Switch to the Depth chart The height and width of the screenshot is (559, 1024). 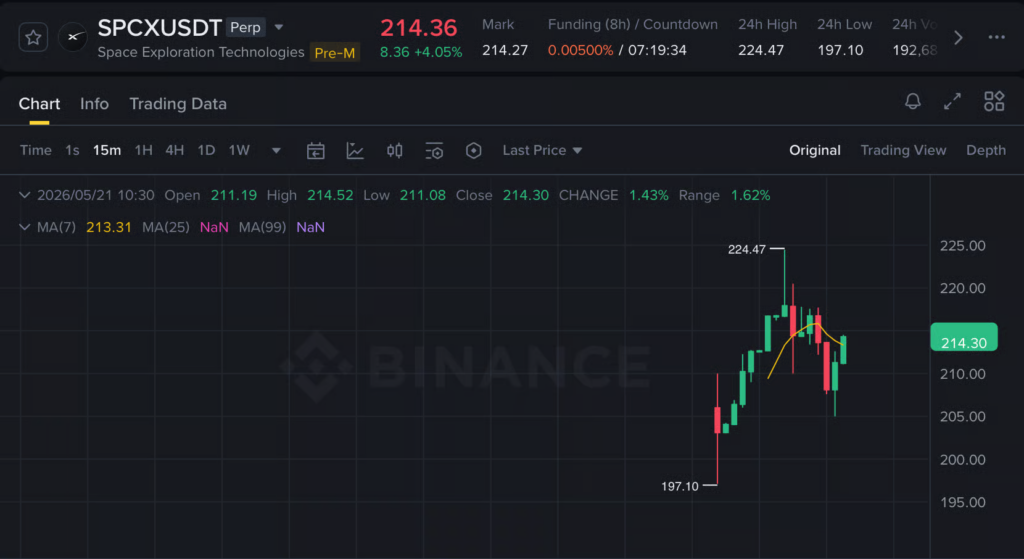coord(985,150)
